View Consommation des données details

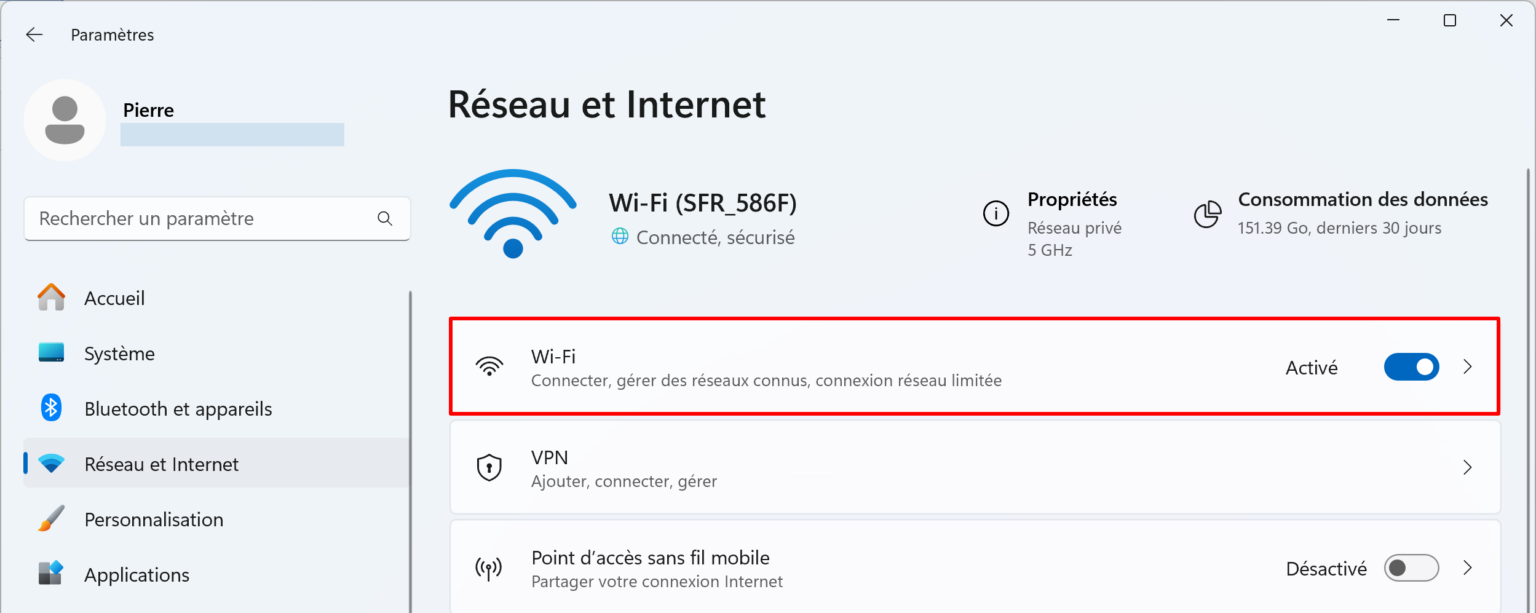pyautogui.click(x=1362, y=199)
